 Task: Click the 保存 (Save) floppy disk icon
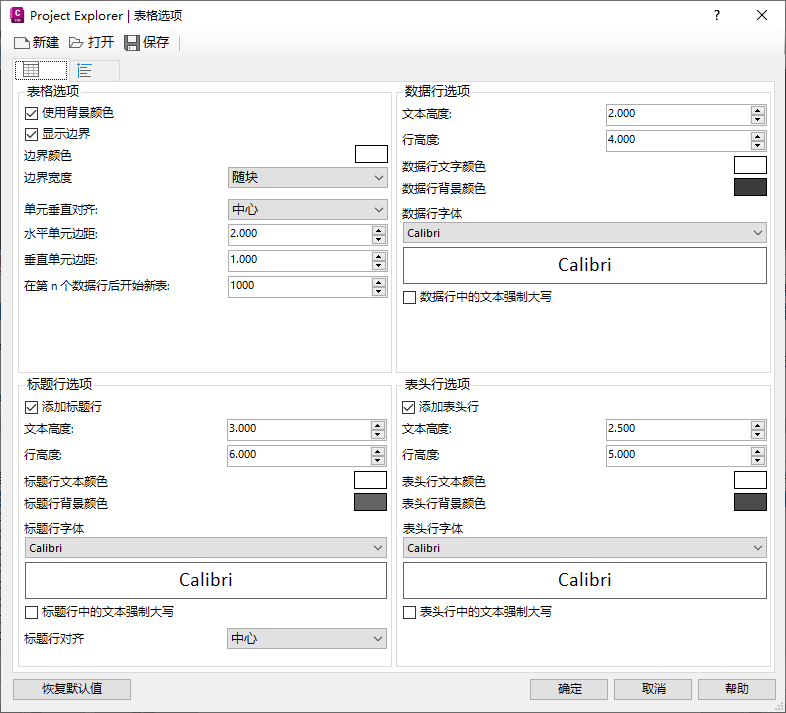tap(131, 43)
